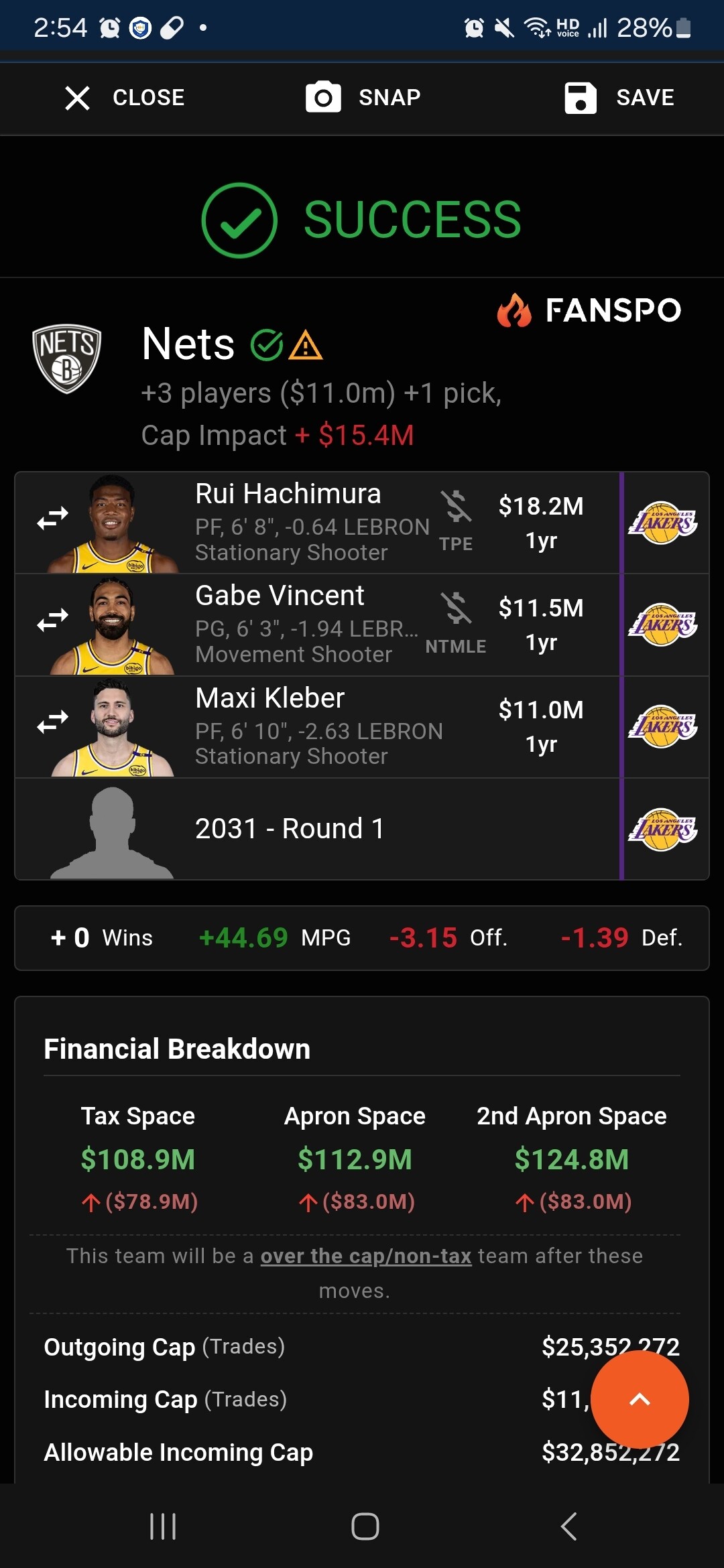Tap Lakers logo on Rui Hachimura row

663,523
